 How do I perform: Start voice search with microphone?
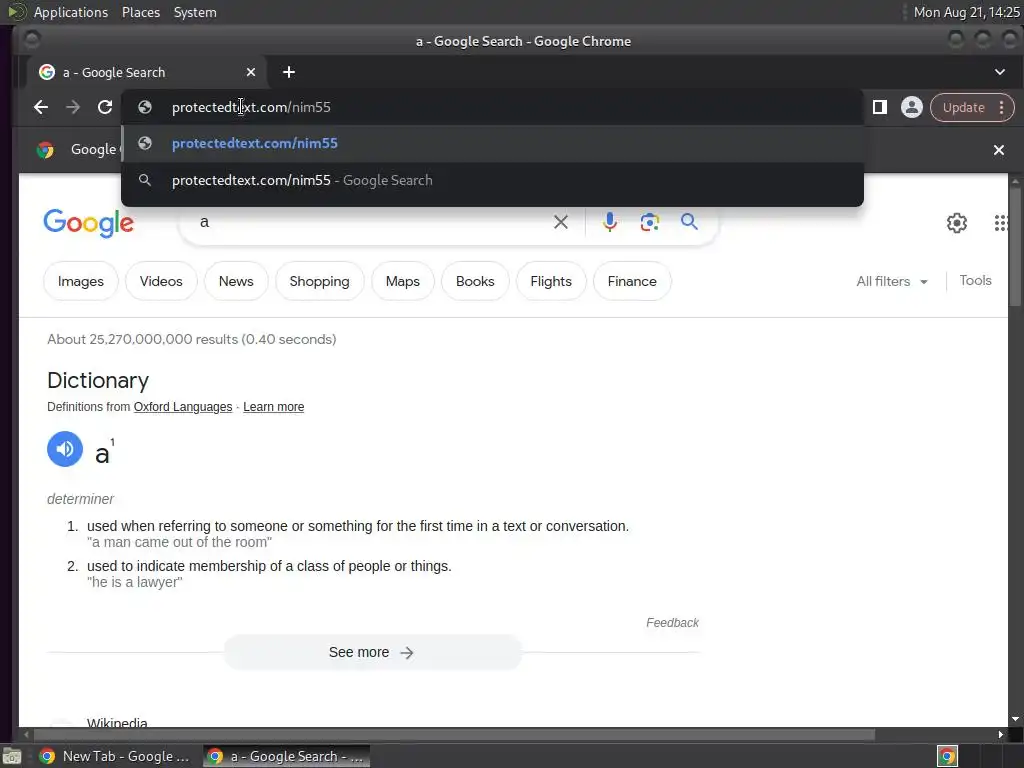click(x=609, y=222)
